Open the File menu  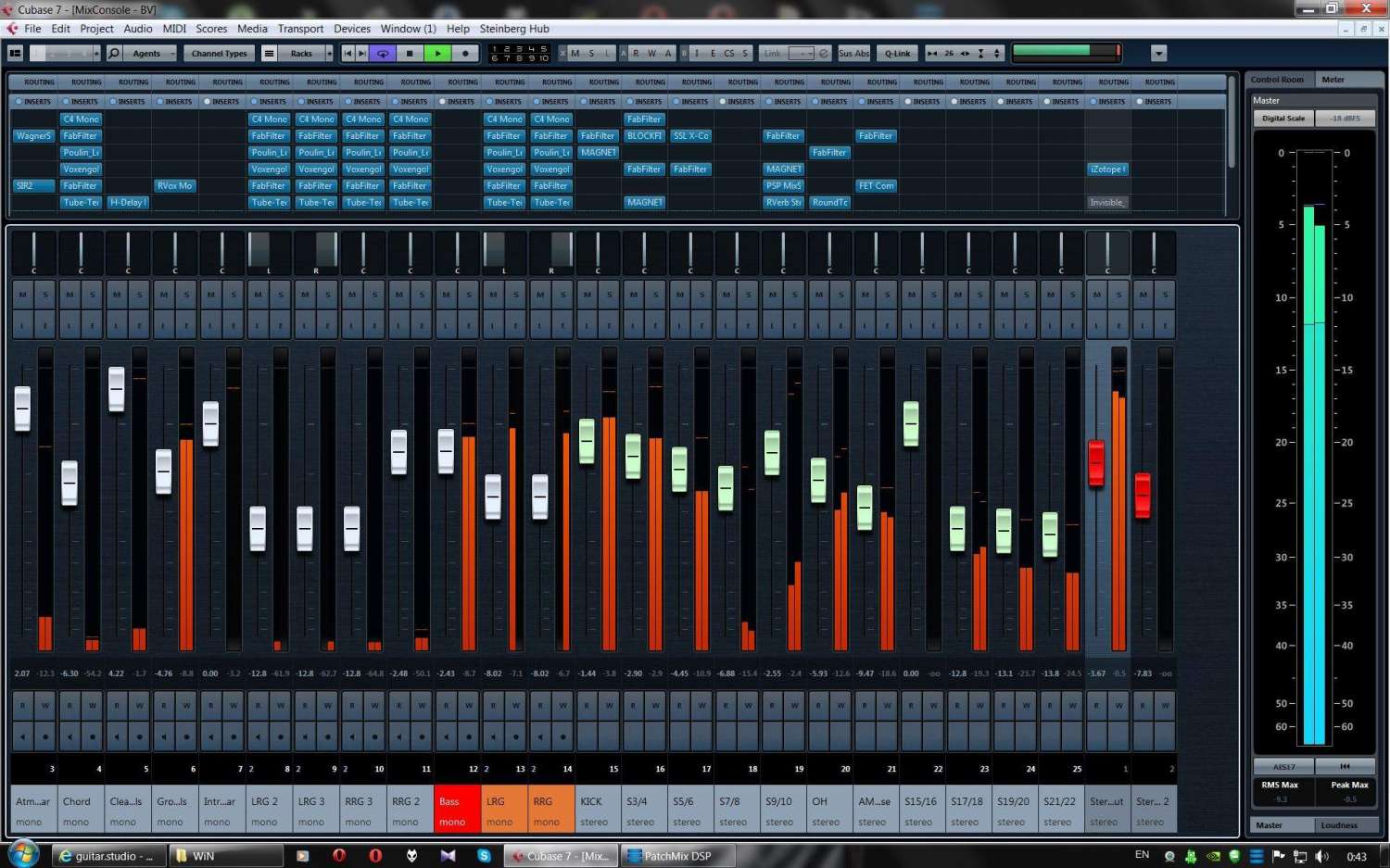32,29
